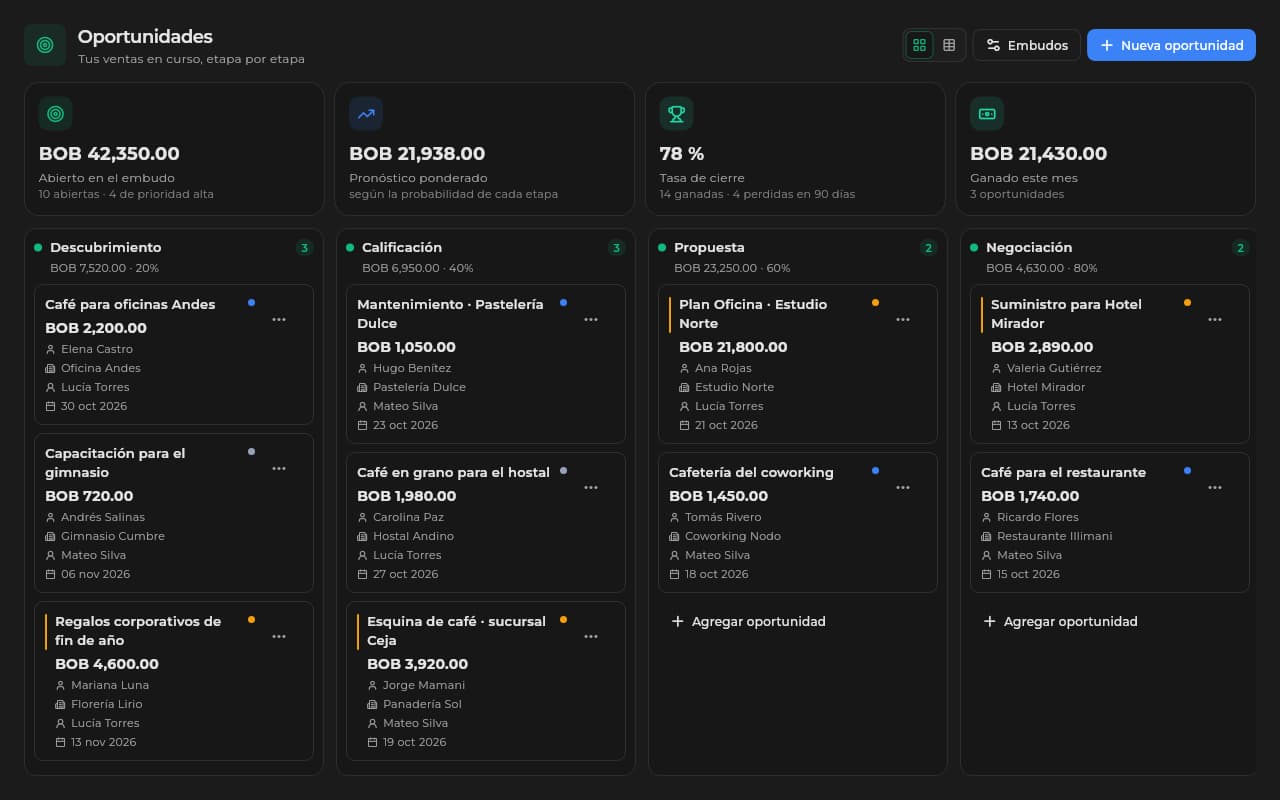Viewport: 1280px width, 800px height.
Task: Open options menu for Capacitación para el gimnasio
Action: click(279, 468)
